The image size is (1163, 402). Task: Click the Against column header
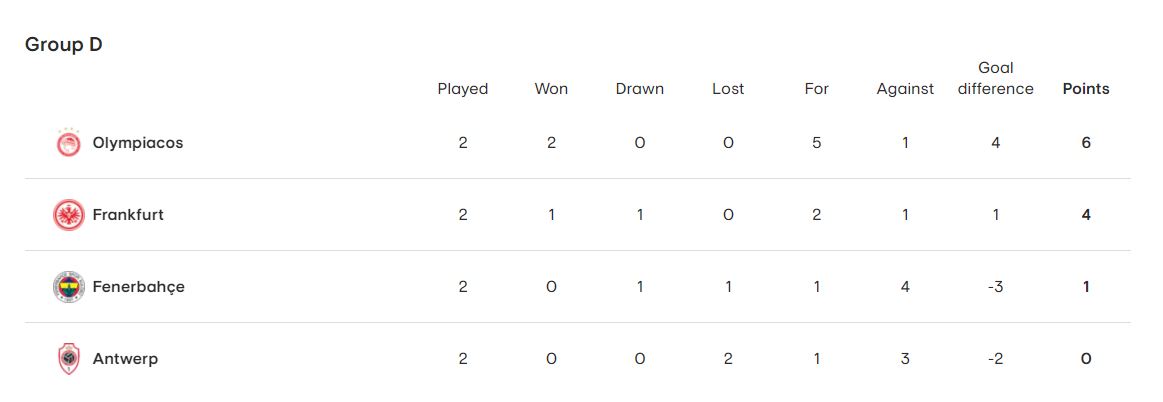[x=905, y=89]
